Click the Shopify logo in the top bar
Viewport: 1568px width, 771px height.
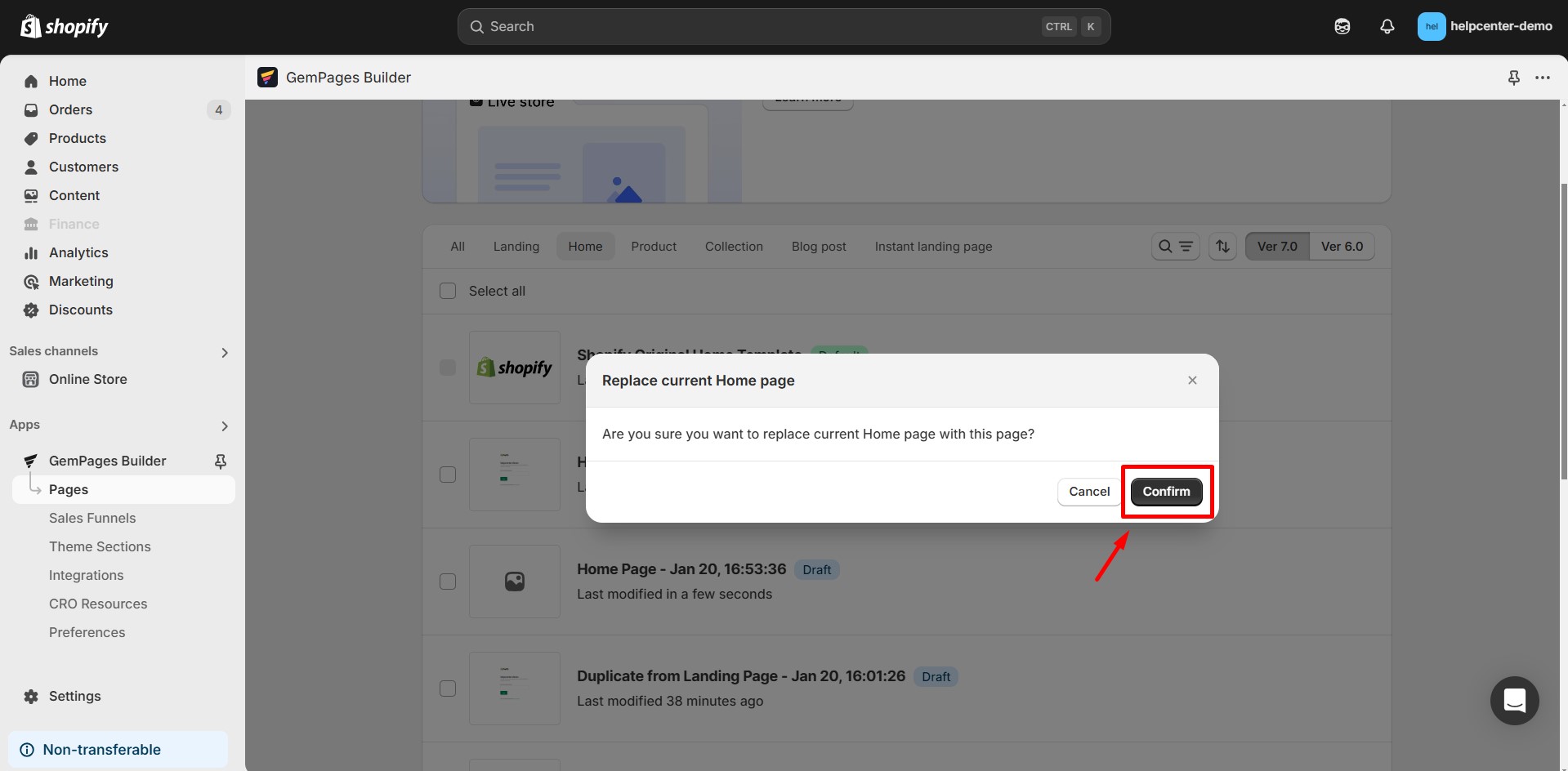click(64, 26)
